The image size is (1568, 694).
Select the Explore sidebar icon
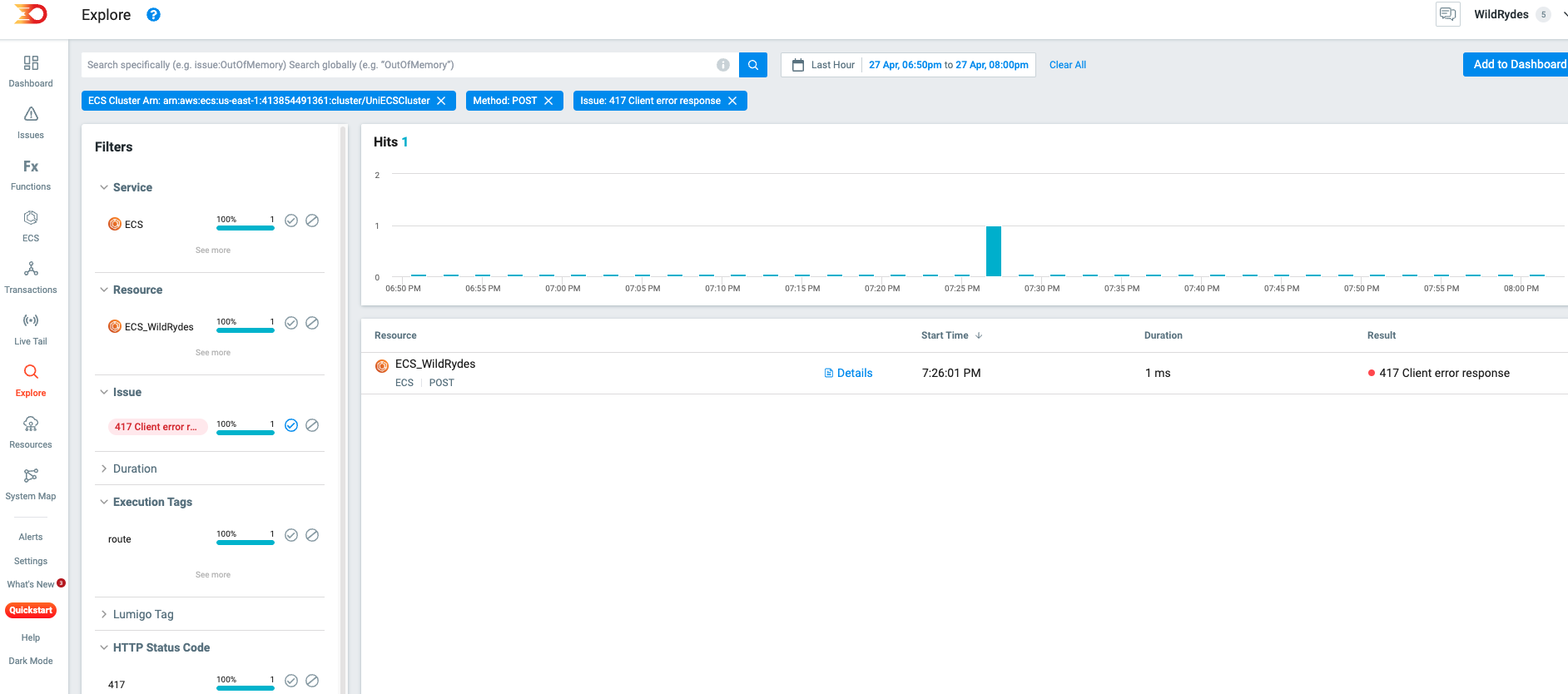point(31,372)
